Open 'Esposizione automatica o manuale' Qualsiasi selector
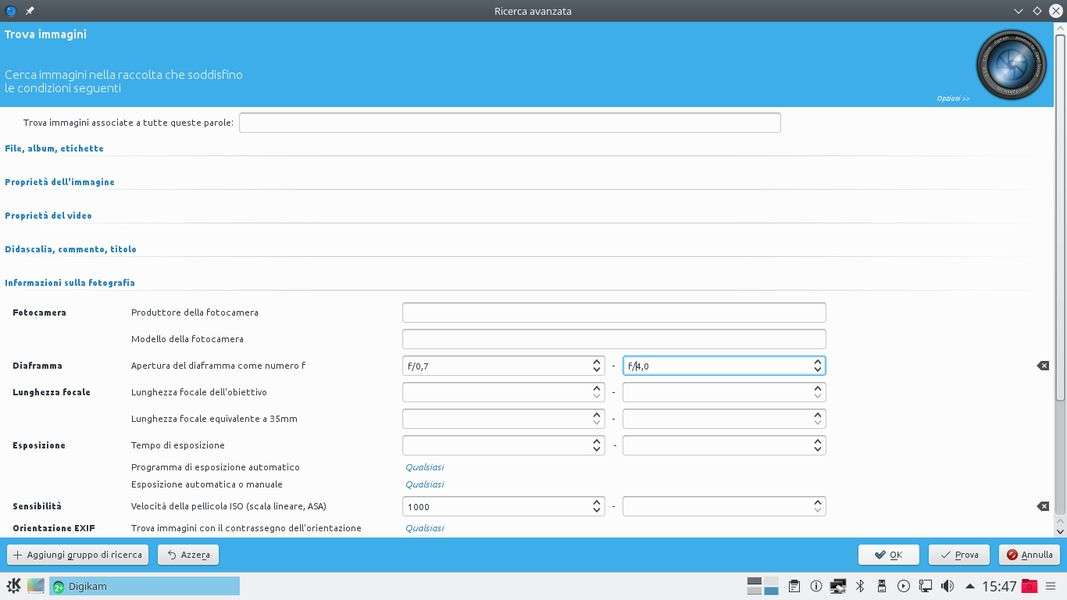1067x600 pixels. coord(424,484)
